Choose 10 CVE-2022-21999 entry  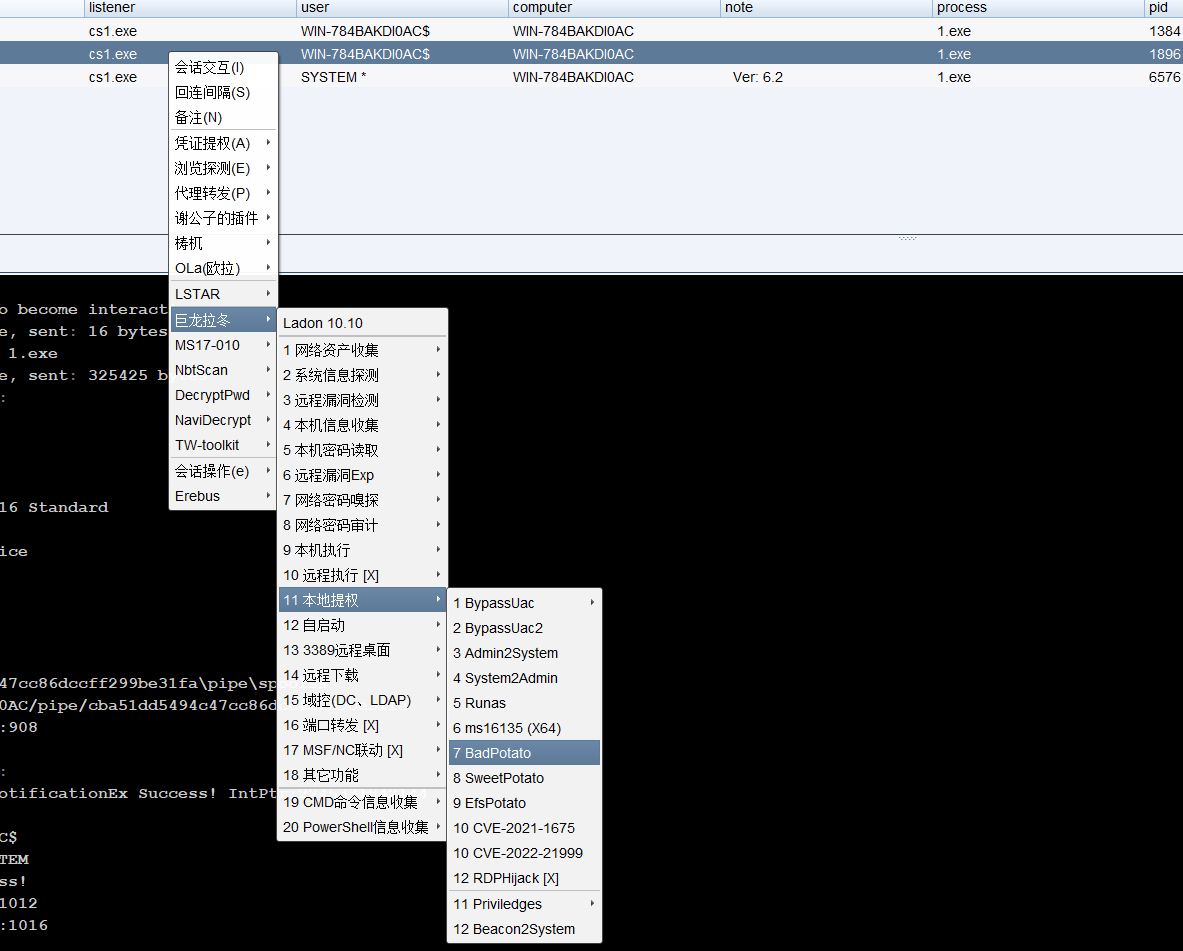(524, 853)
